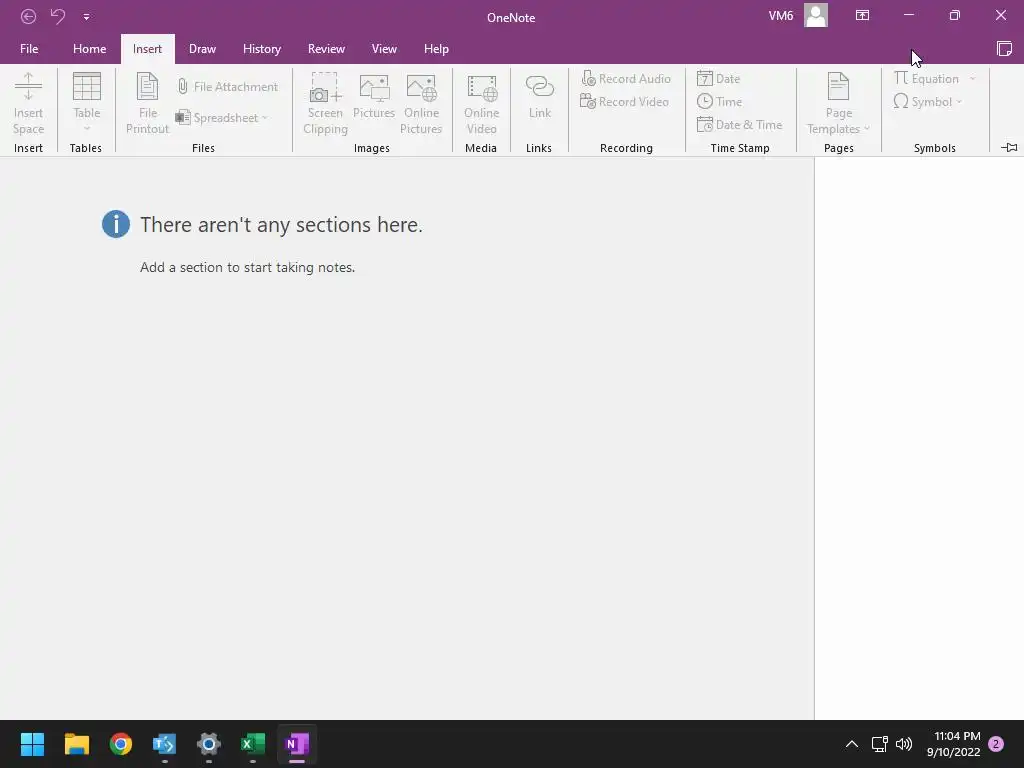Open Online Pictures search
The image size is (1024, 768).
click(421, 103)
